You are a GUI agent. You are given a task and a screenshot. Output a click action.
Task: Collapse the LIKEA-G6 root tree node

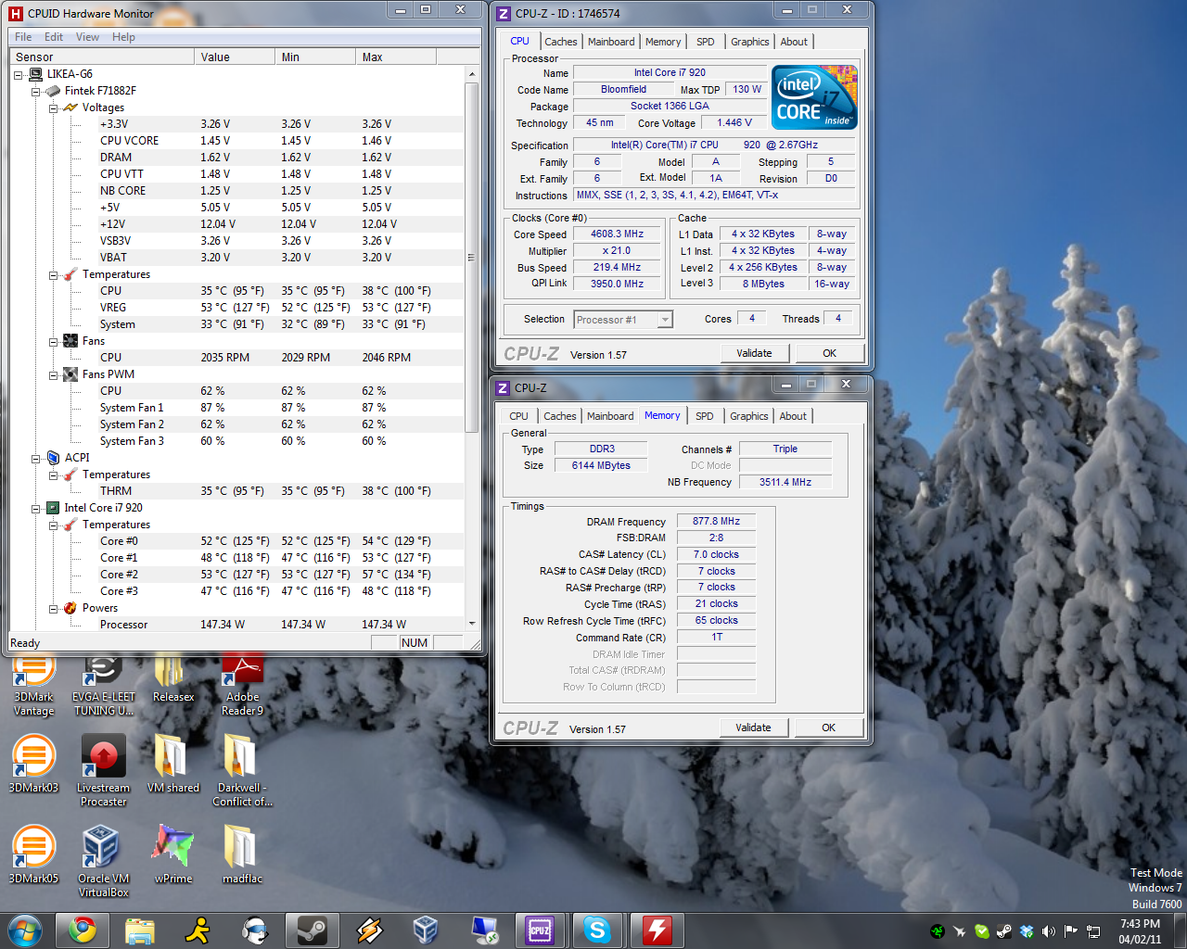point(19,74)
